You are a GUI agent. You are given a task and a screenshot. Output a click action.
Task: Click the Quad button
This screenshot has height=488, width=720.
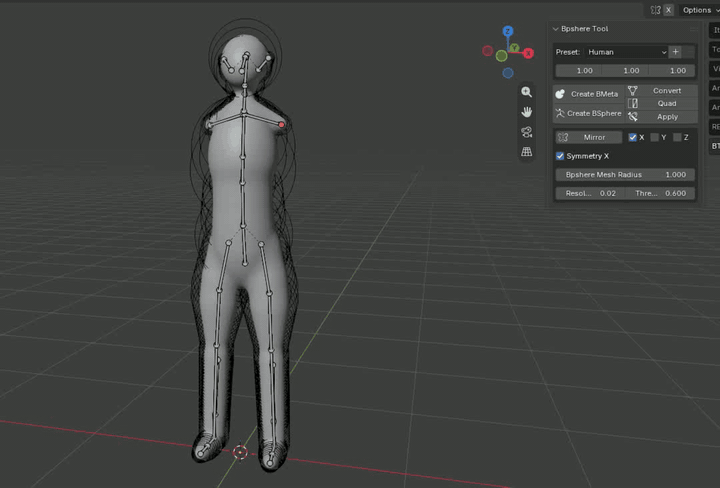click(661, 103)
